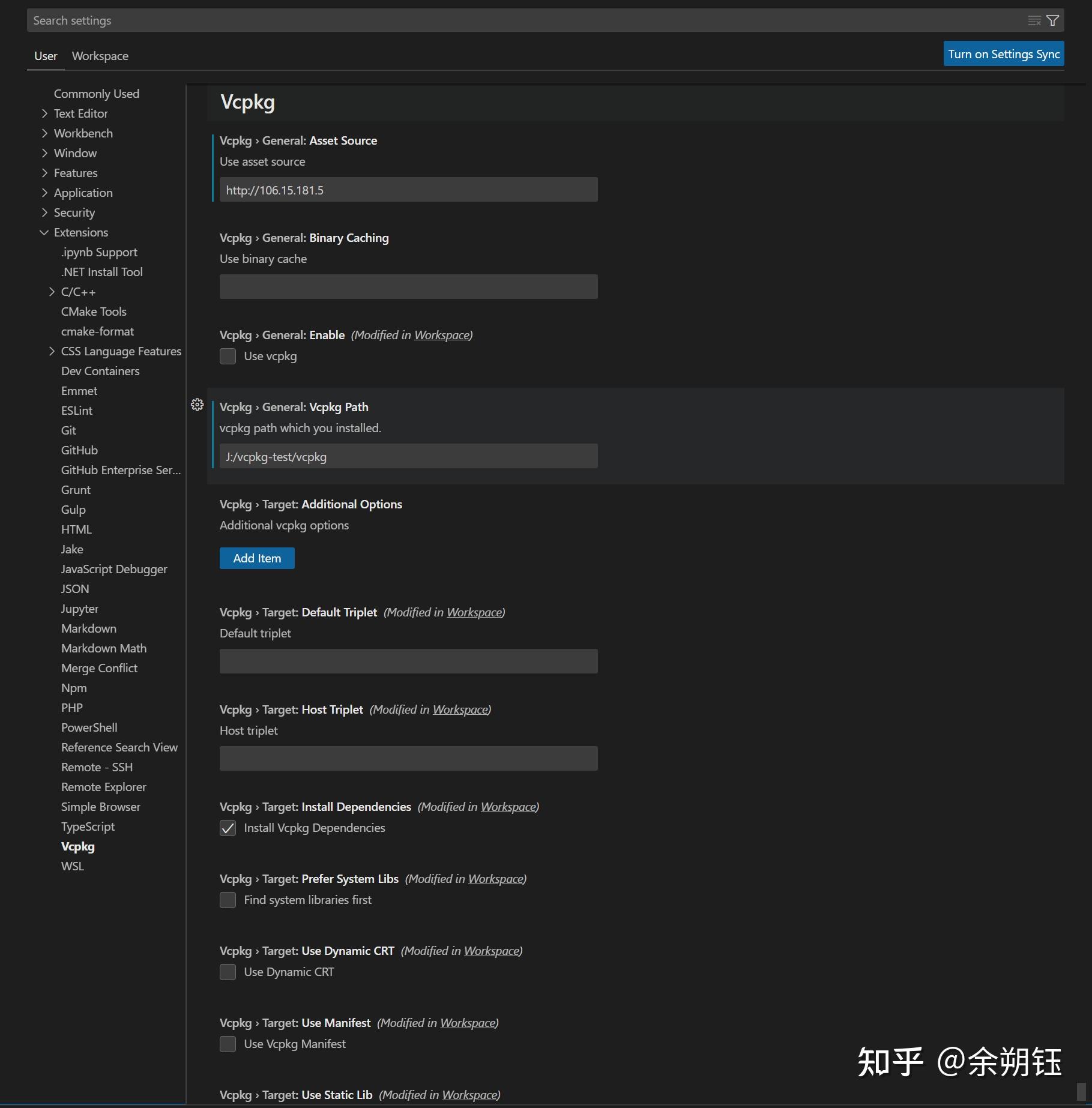The height and width of the screenshot is (1108, 1092).
Task: Select the User settings tab
Action: pos(45,56)
